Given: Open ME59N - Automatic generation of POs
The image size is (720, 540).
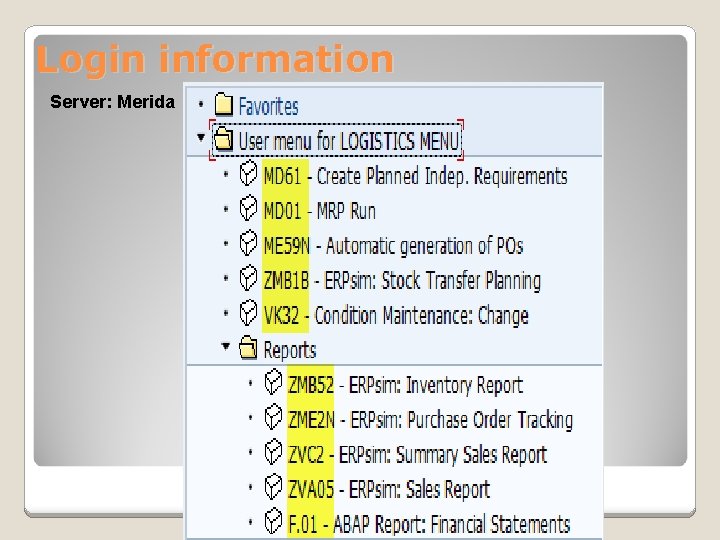Looking at the screenshot, I should pos(394,246).
